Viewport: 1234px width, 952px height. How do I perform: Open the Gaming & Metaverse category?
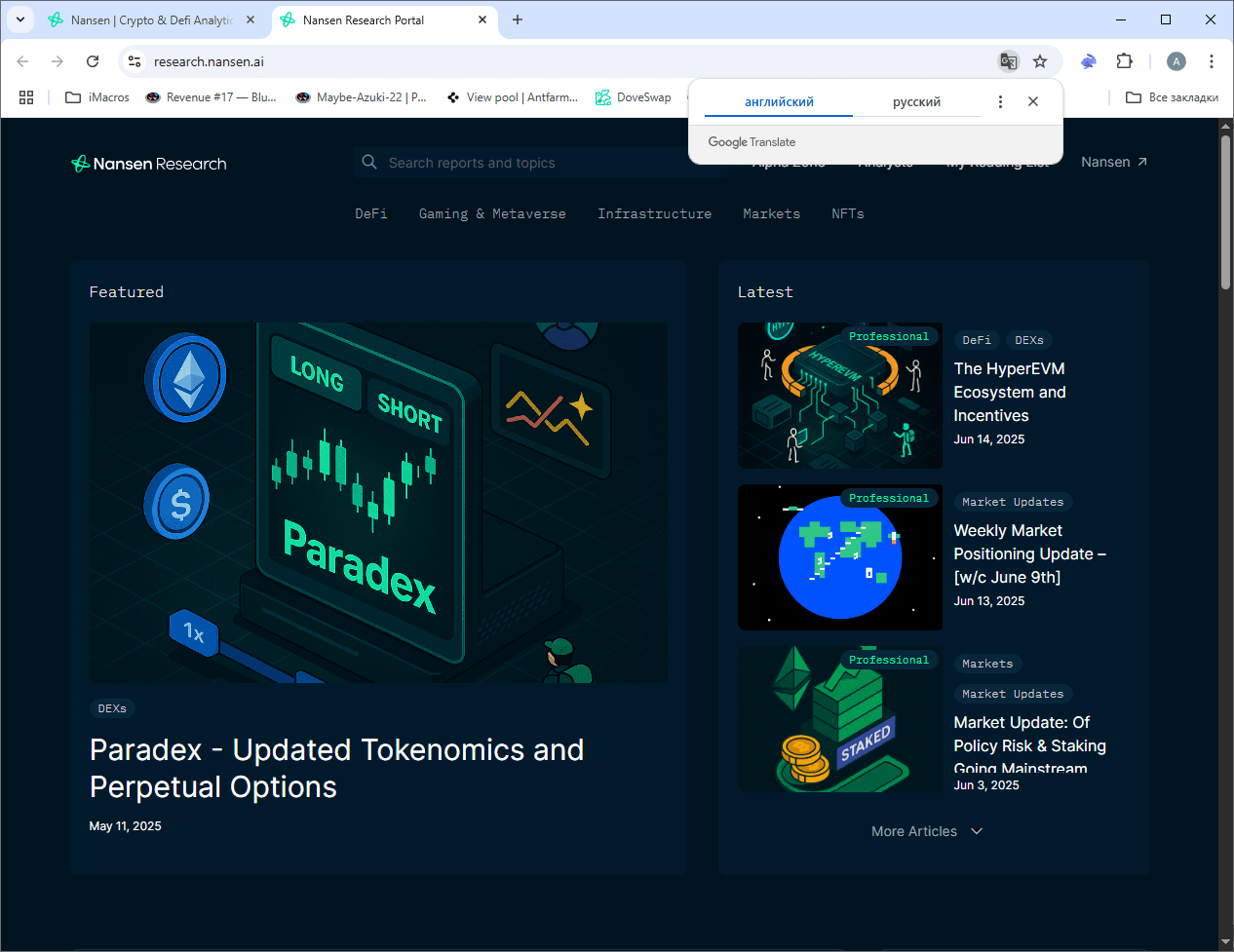pos(492,213)
